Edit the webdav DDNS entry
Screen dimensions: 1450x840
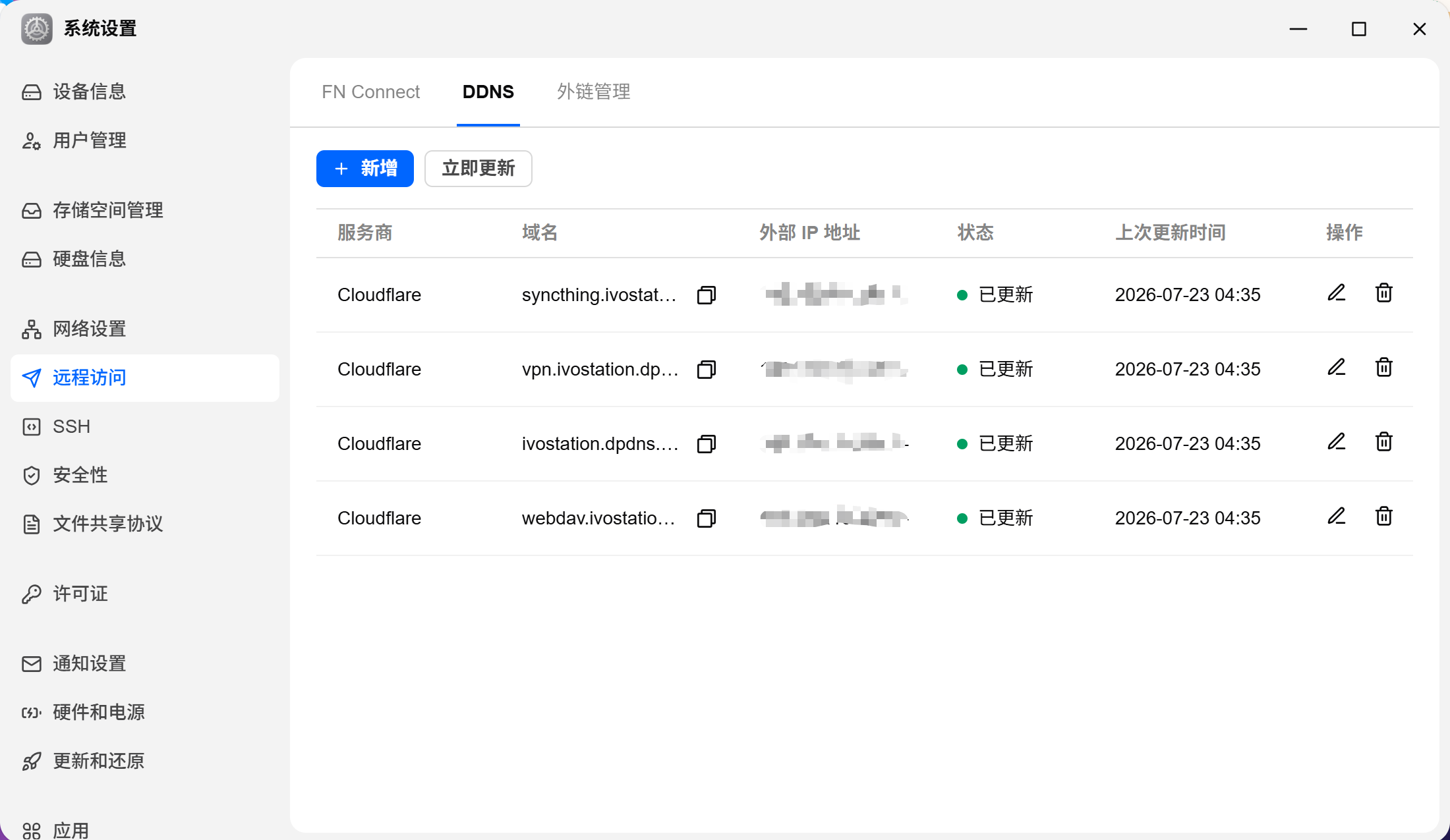pos(1336,516)
